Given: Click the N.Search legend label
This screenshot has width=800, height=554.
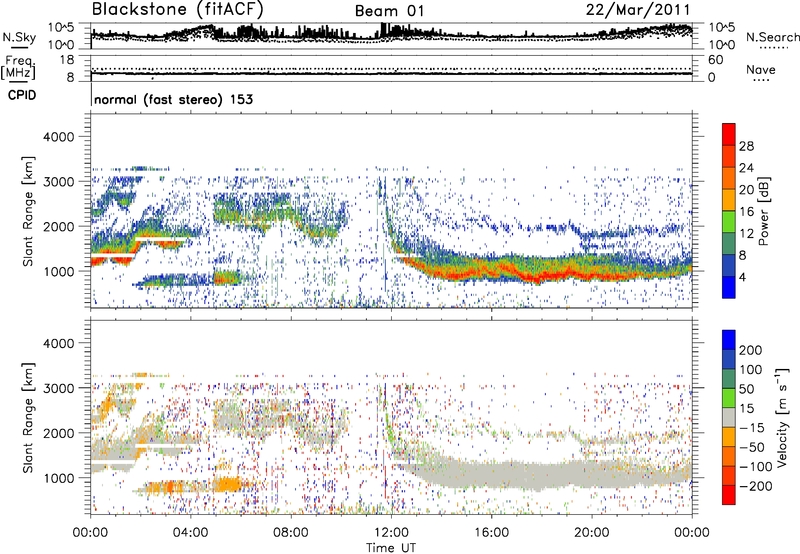Looking at the screenshot, I should point(772,37).
